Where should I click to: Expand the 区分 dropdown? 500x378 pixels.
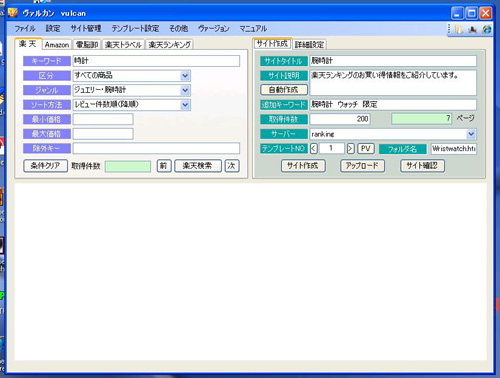pyautogui.click(x=185, y=76)
